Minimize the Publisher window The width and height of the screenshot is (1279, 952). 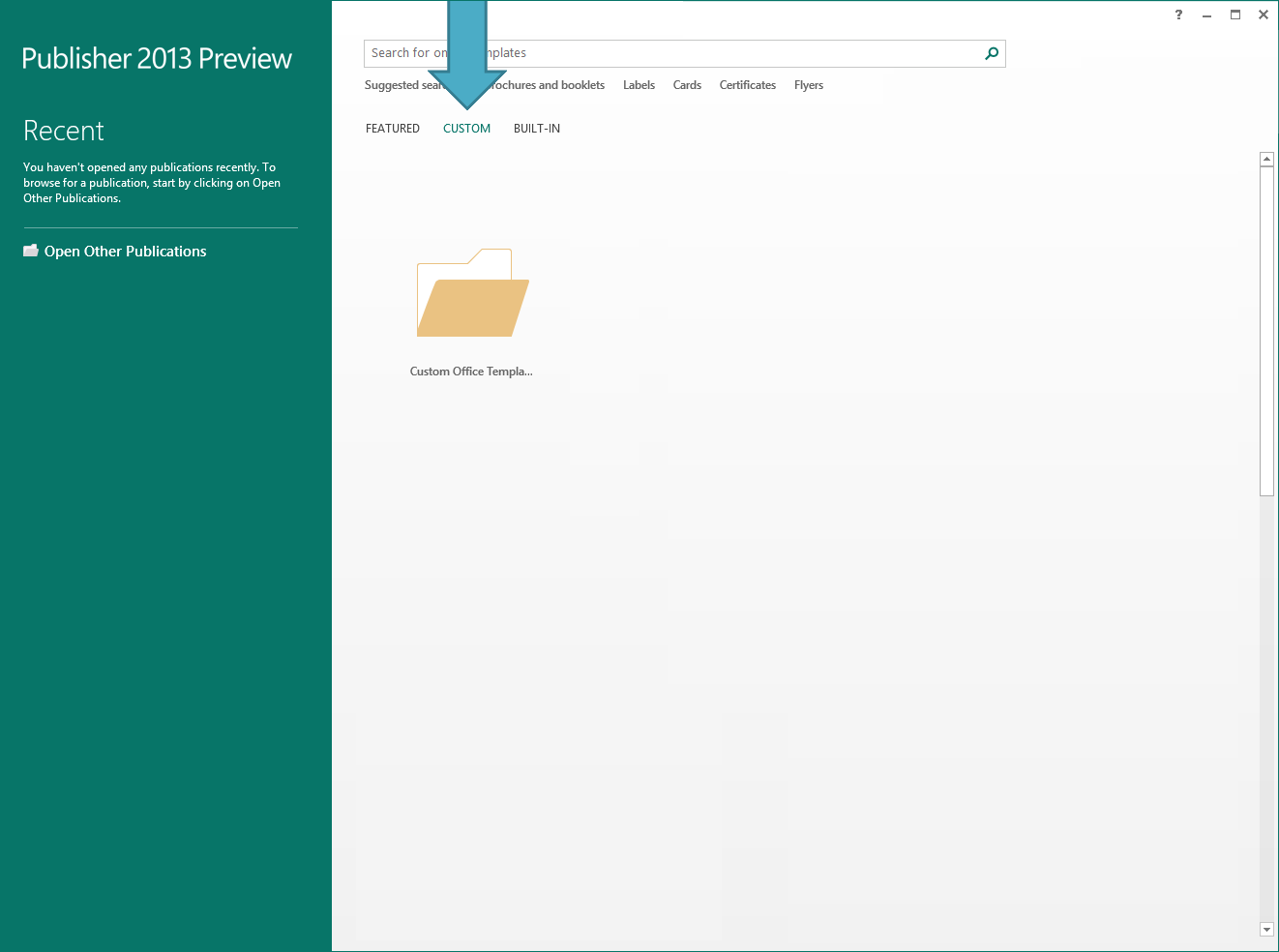(x=1206, y=15)
